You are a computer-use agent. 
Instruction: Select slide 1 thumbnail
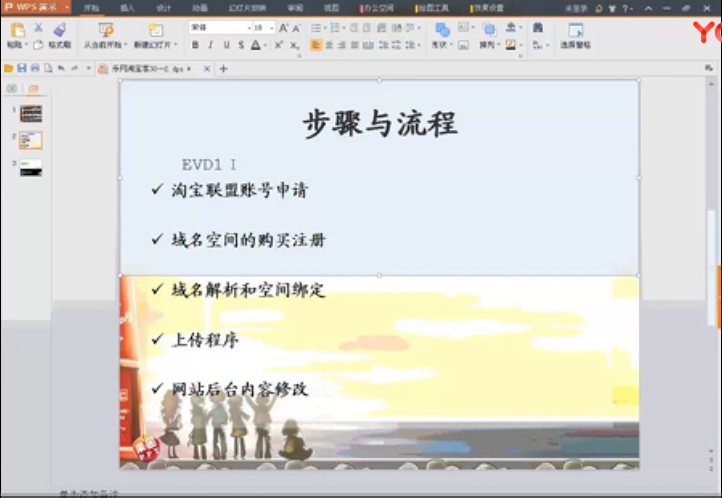click(x=31, y=113)
